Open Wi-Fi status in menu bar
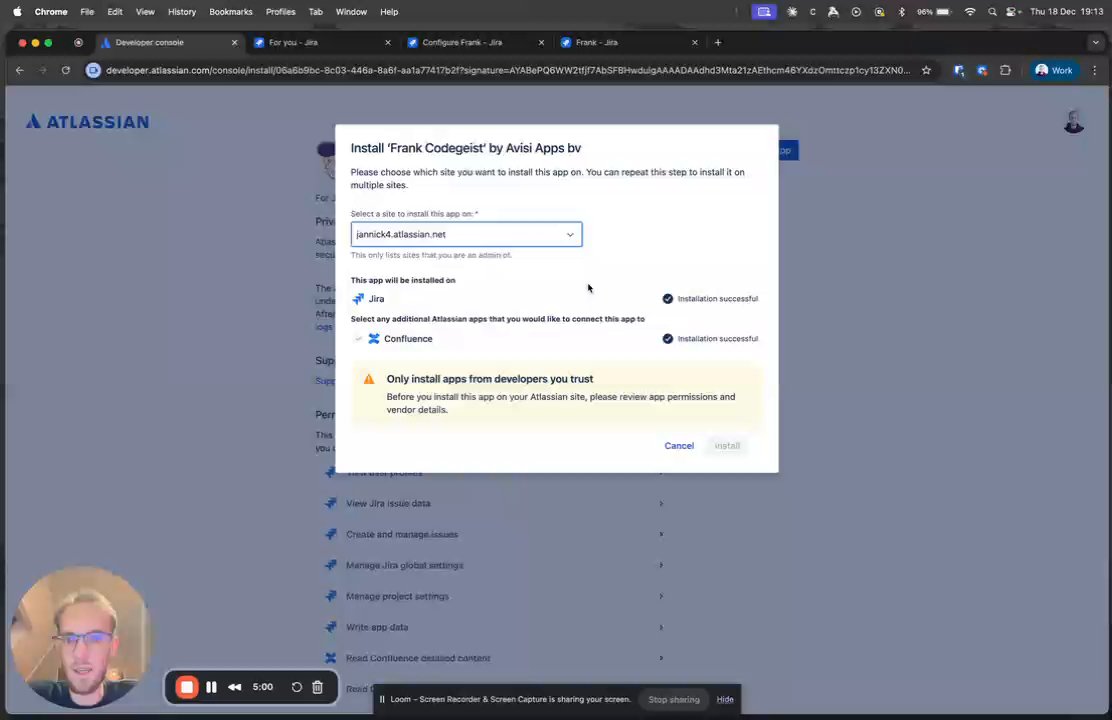 [x=970, y=12]
